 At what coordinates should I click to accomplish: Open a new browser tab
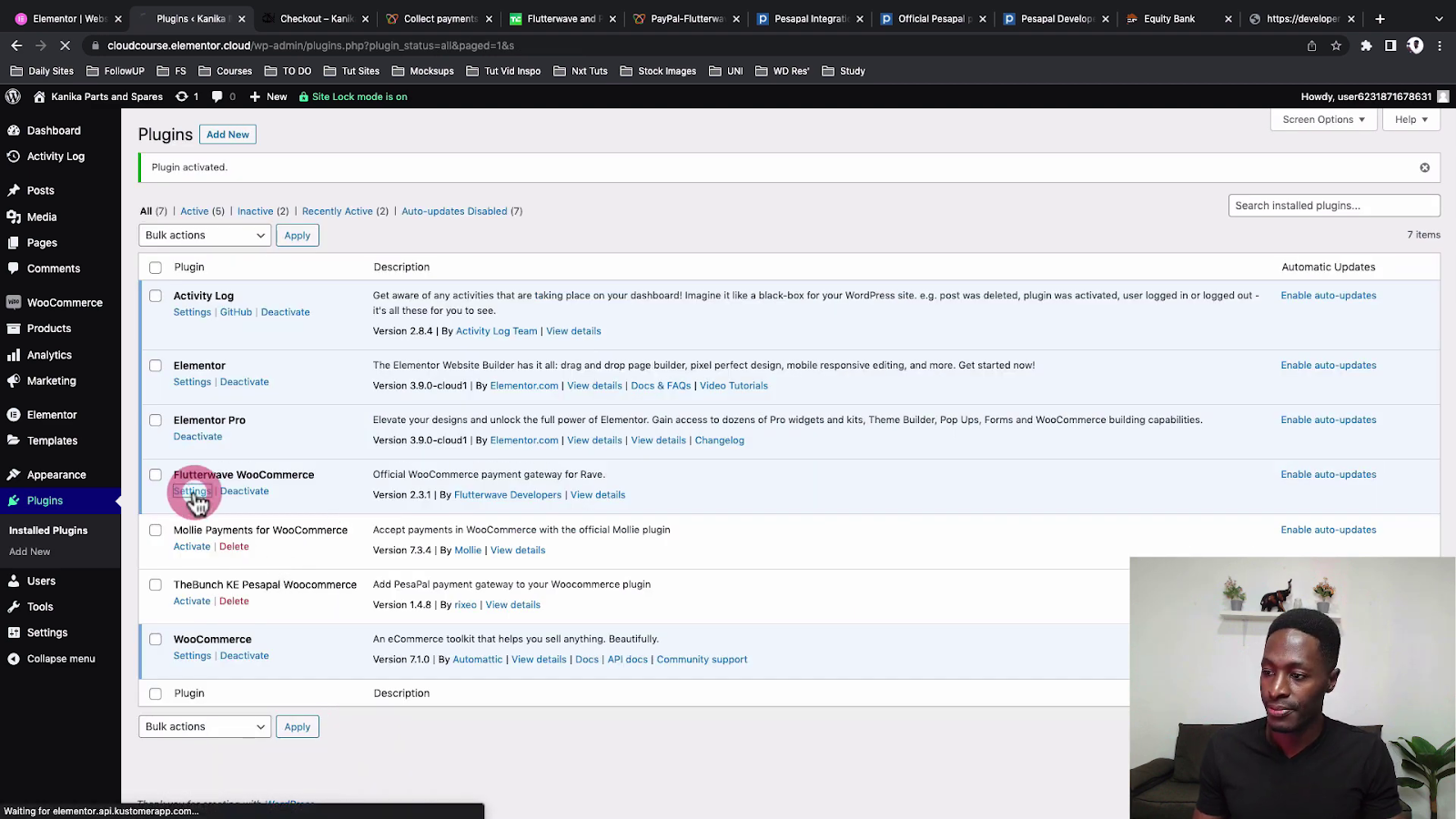[1380, 18]
